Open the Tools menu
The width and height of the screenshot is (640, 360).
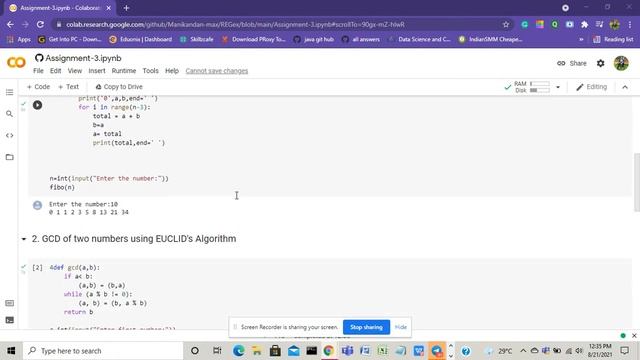point(150,71)
